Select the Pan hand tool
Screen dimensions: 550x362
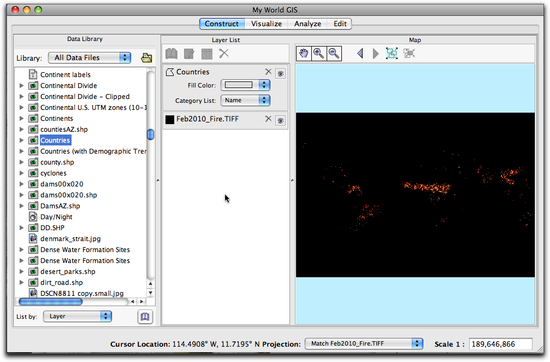(x=304, y=54)
